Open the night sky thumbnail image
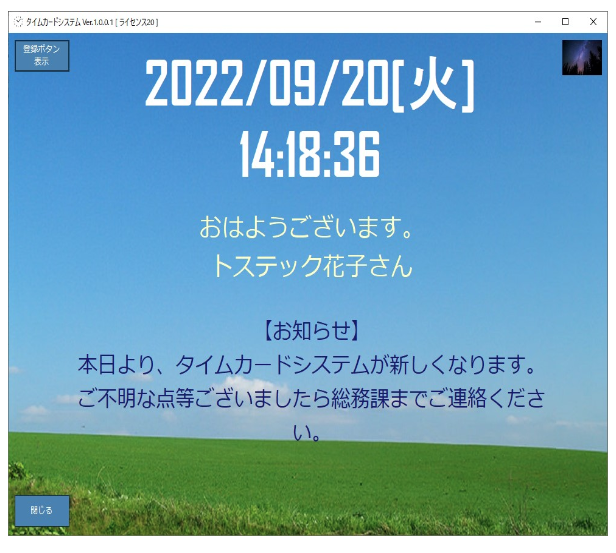616x553 pixels. point(581,58)
